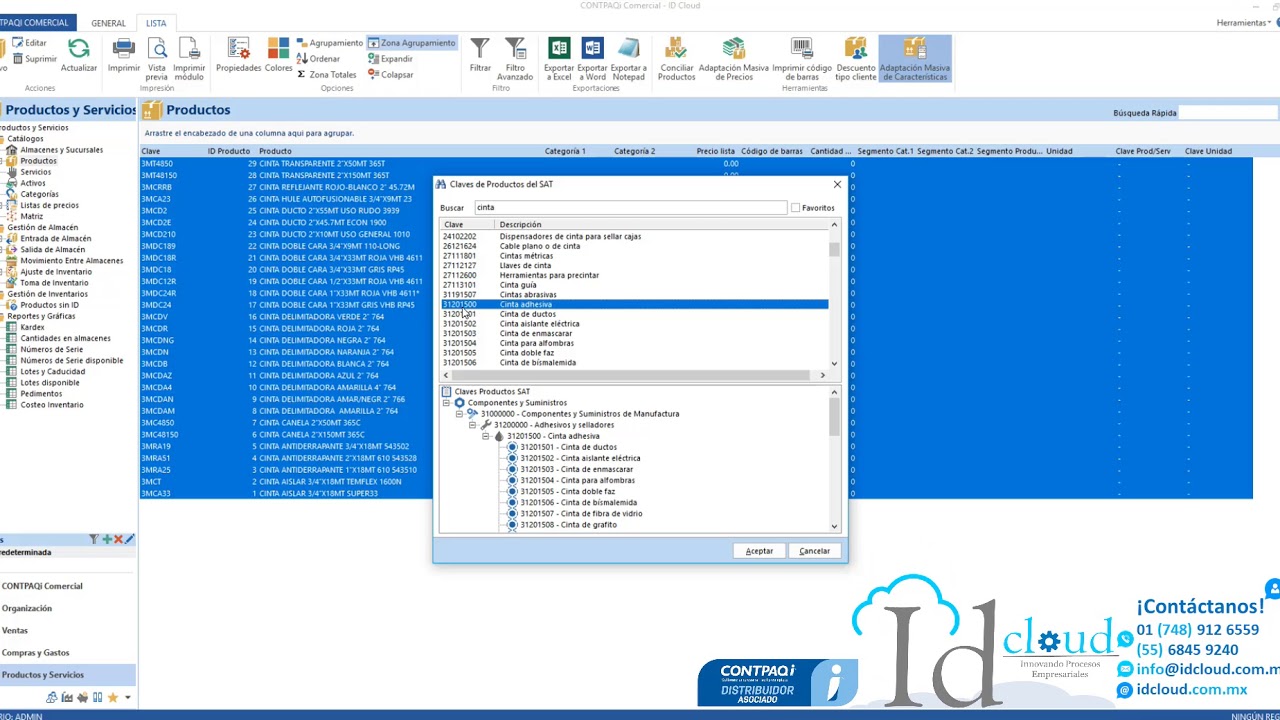
Task: Switch to the GENERAL ribbon tab
Action: [x=108, y=23]
